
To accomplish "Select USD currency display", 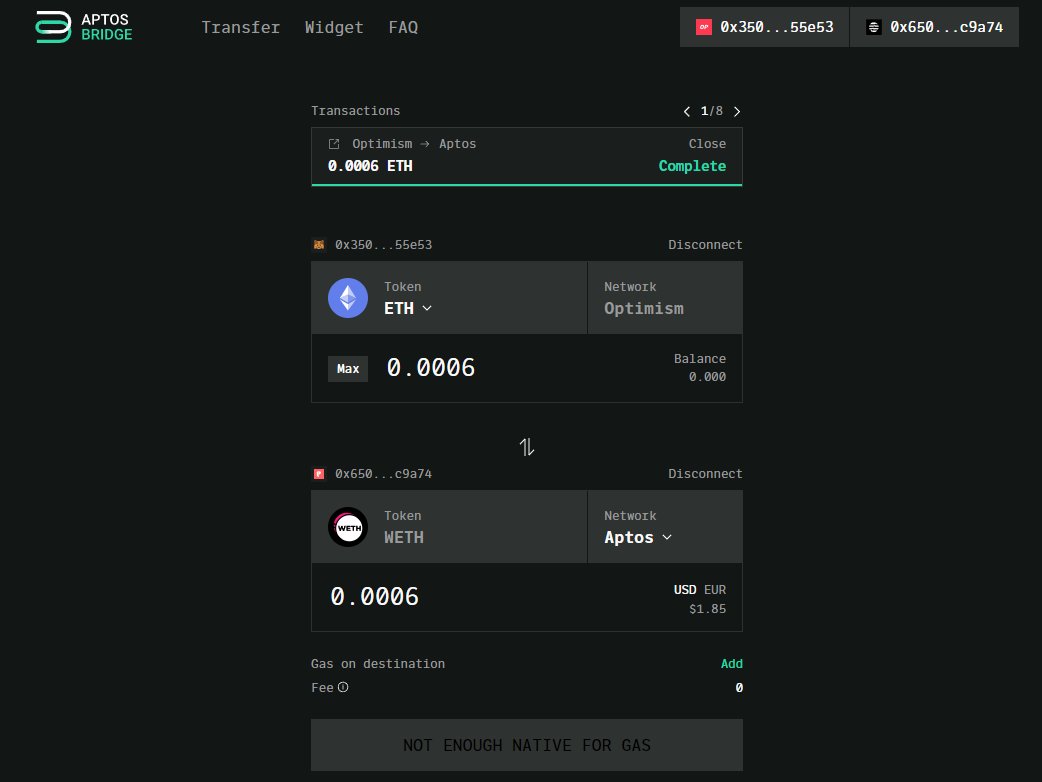I will click(x=685, y=590).
